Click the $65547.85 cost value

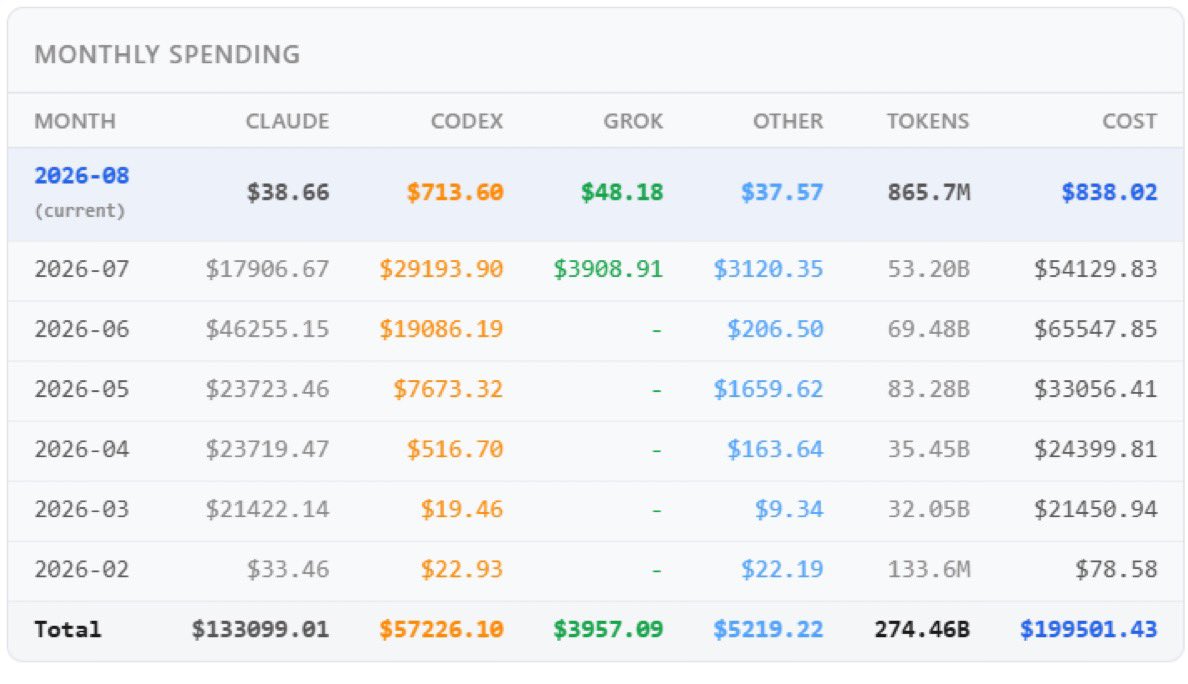(x=1096, y=329)
